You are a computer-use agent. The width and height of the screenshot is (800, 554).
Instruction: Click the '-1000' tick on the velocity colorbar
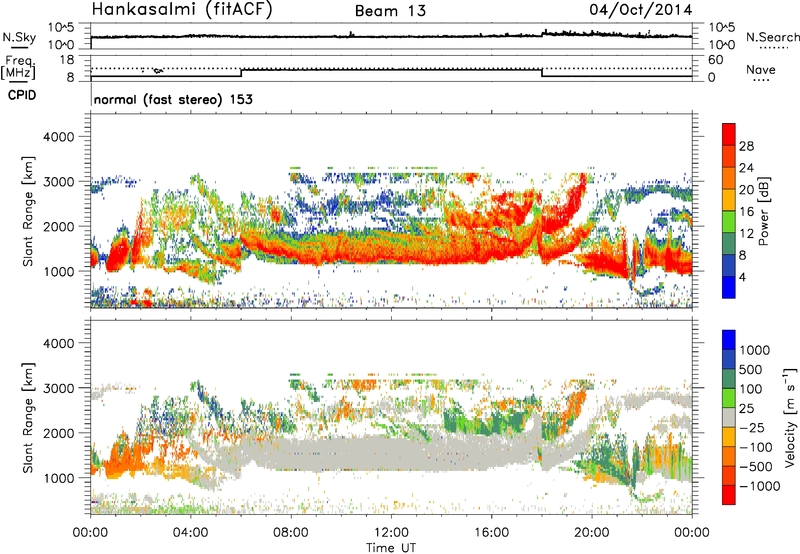[760, 486]
